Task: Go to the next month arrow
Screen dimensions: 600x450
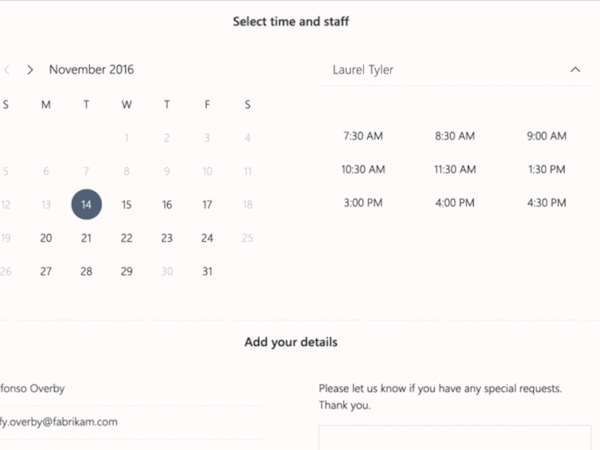Action: (x=30, y=70)
